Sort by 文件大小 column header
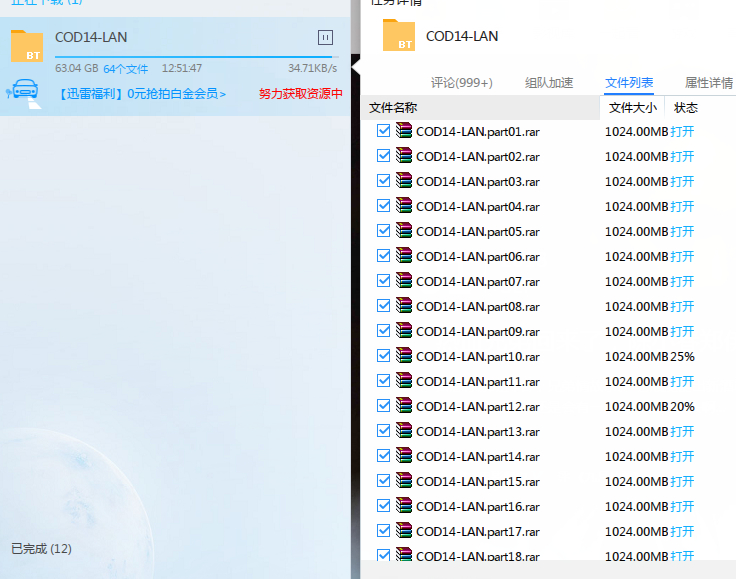Image resolution: width=736 pixels, height=579 pixels. point(632,108)
